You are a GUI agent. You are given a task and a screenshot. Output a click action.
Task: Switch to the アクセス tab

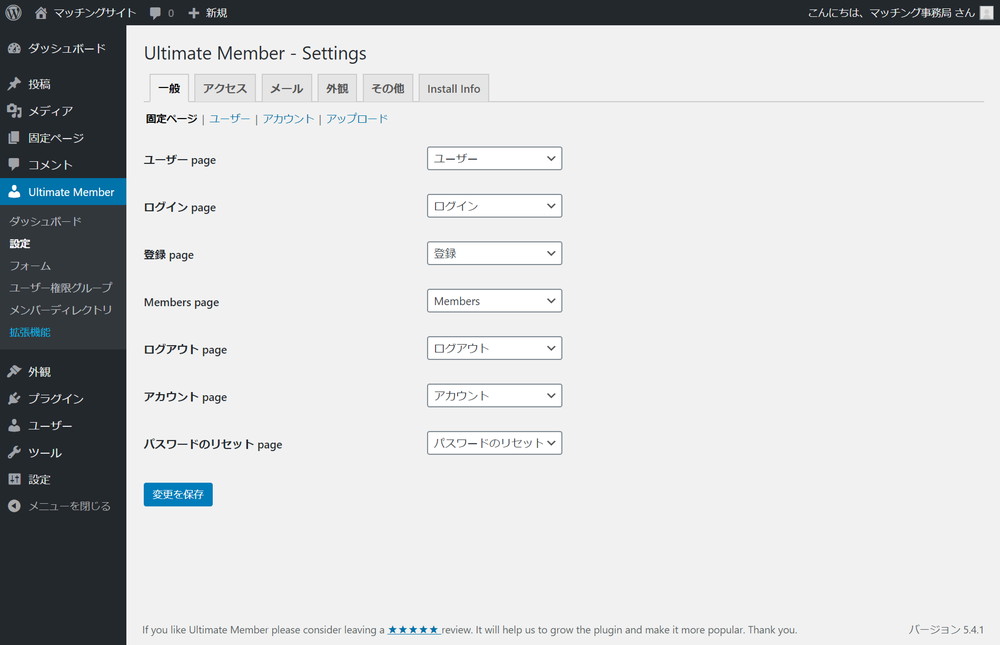coord(224,88)
